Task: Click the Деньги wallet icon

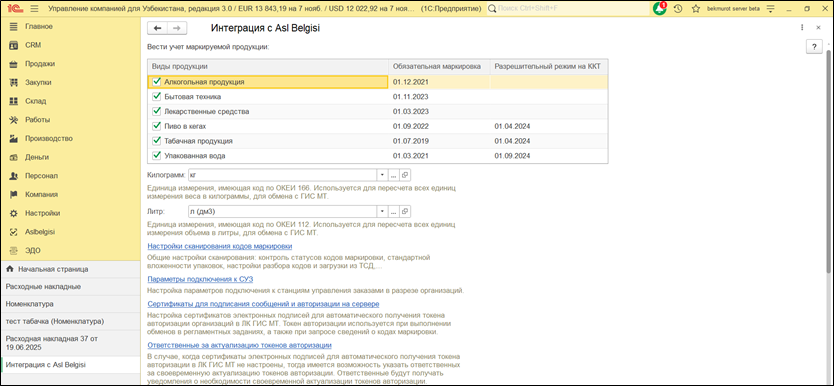Action: point(14,157)
